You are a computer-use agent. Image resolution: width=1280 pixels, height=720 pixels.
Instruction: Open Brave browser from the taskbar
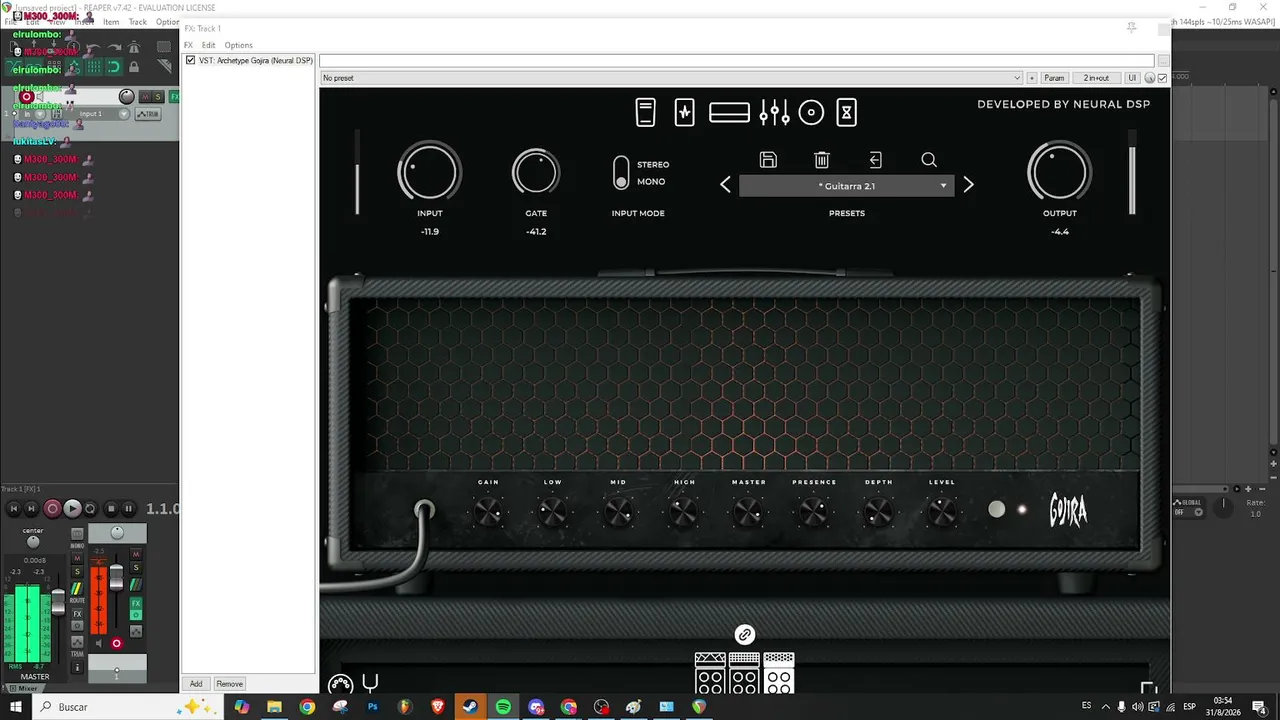tap(438, 707)
